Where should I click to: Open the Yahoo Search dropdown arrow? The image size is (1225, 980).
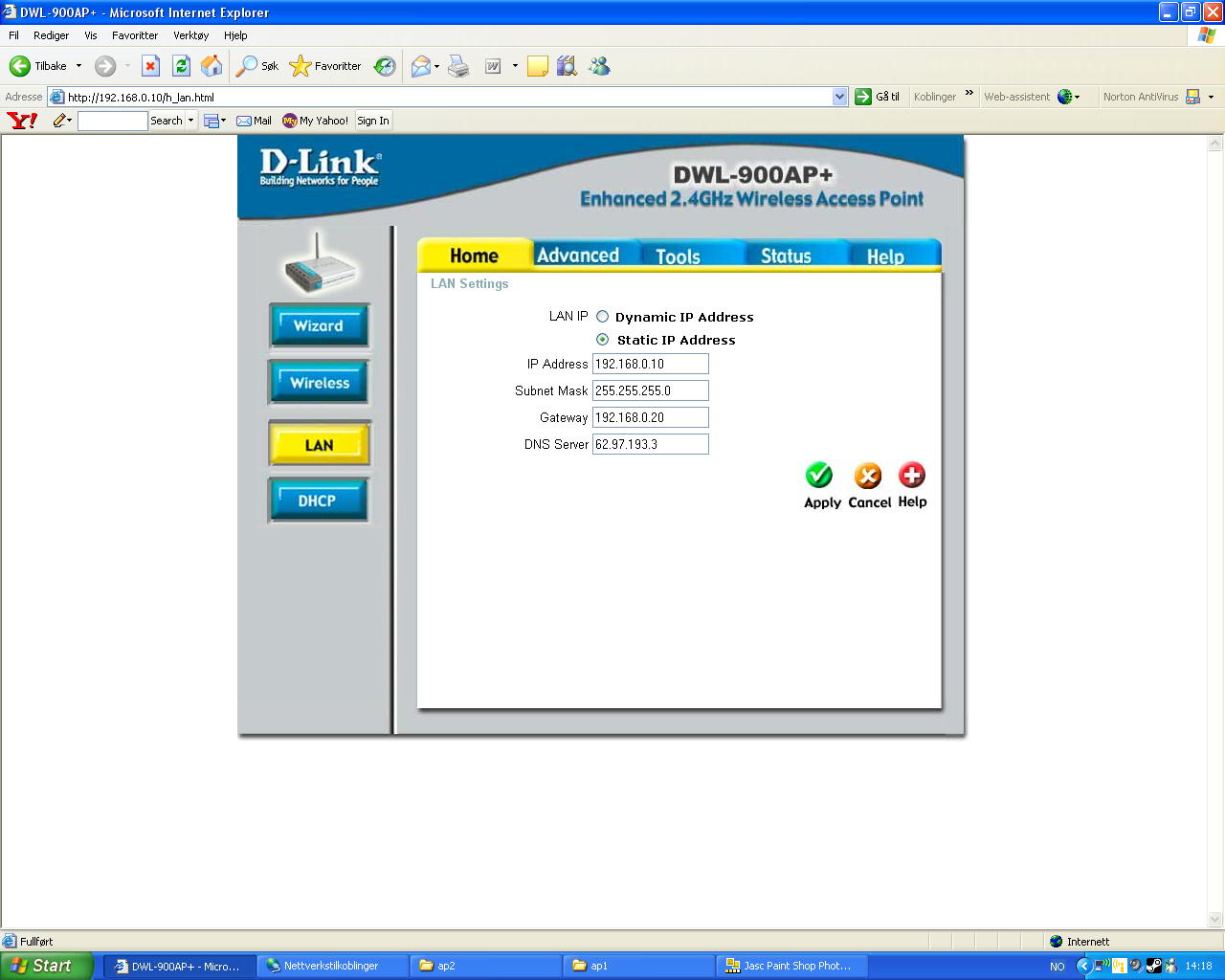click(x=190, y=121)
